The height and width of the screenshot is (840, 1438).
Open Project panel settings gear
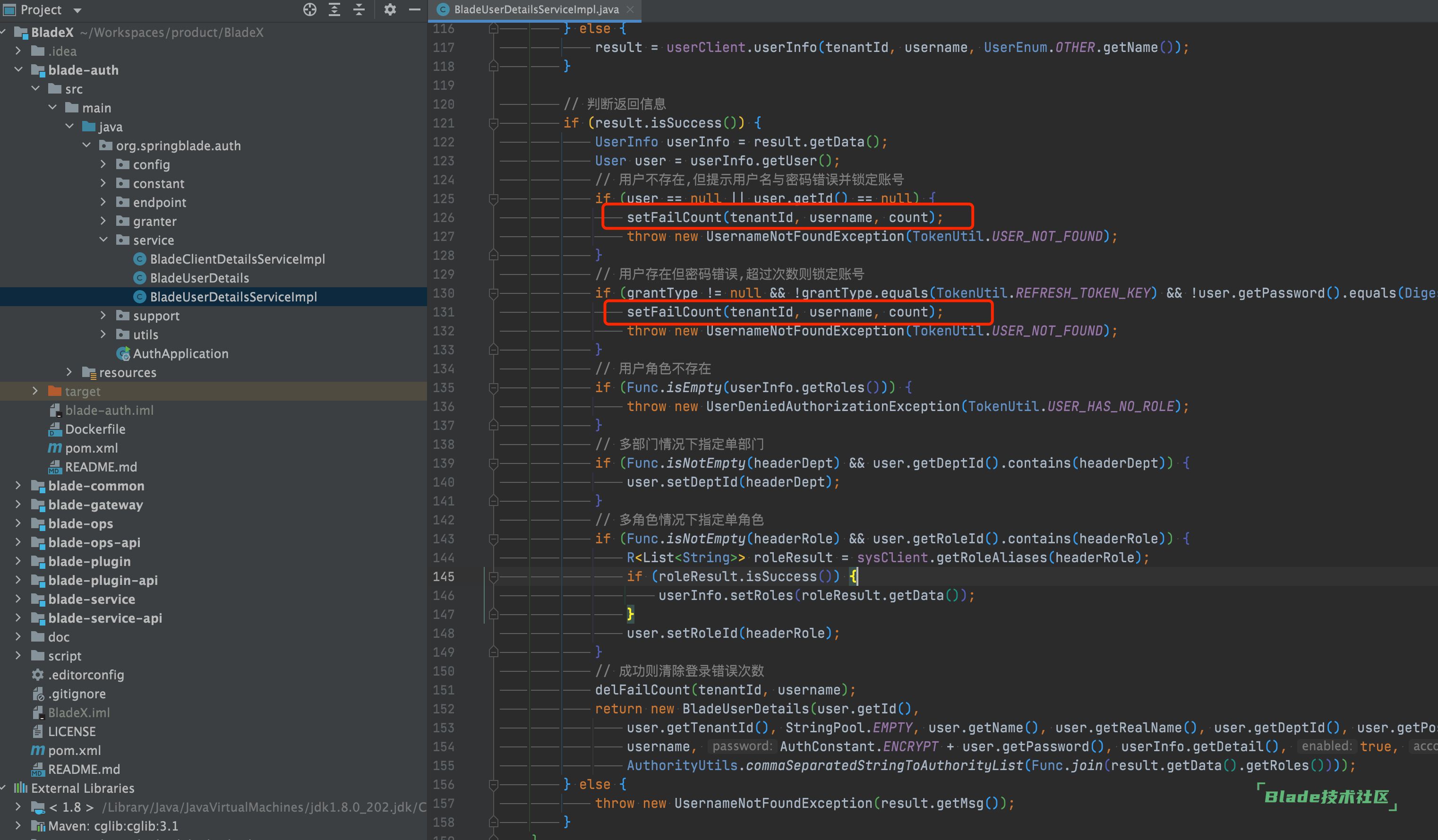click(x=390, y=9)
